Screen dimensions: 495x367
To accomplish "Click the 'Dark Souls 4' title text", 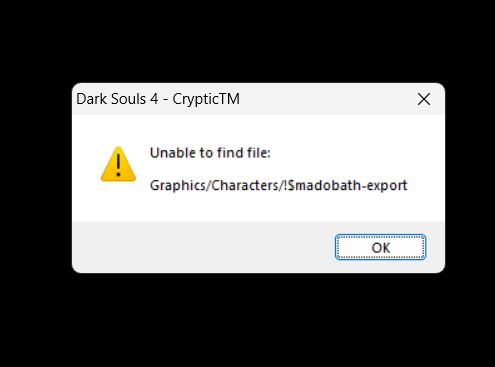I will pos(117,99).
